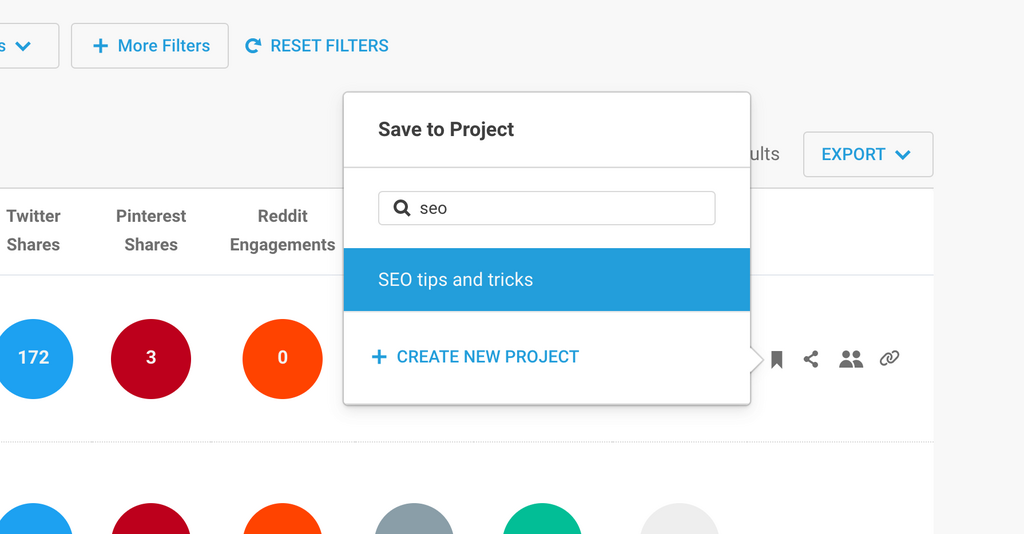Click the RESET FILTERS link
The image size is (1024, 534).
pos(329,46)
